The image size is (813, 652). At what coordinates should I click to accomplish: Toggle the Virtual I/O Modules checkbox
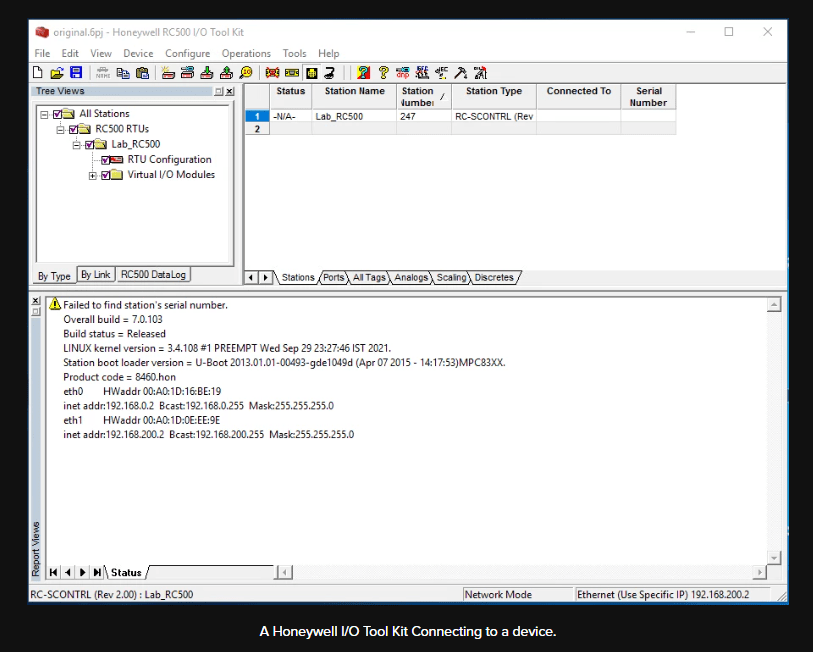(106, 175)
